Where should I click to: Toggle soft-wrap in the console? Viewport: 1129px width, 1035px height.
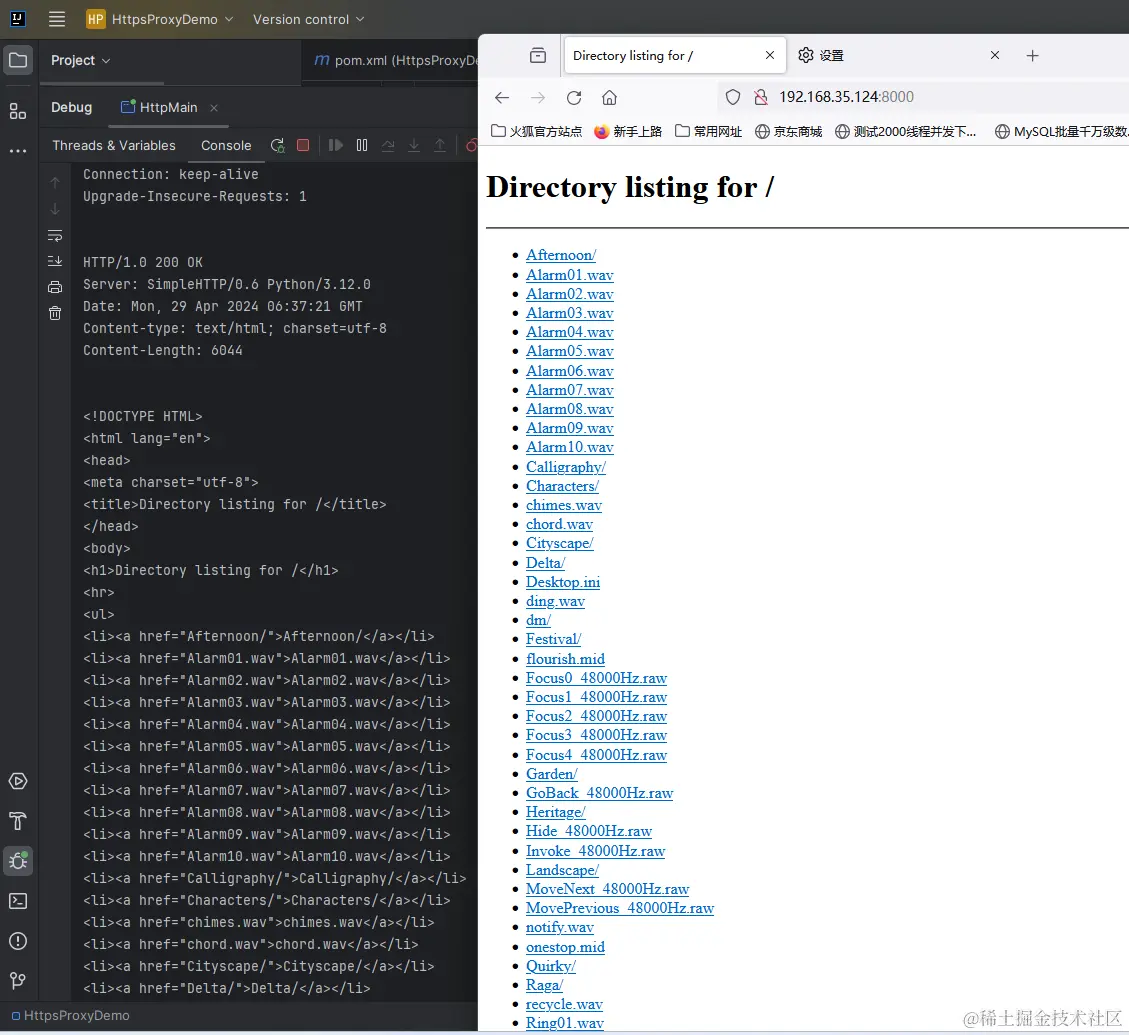point(55,236)
